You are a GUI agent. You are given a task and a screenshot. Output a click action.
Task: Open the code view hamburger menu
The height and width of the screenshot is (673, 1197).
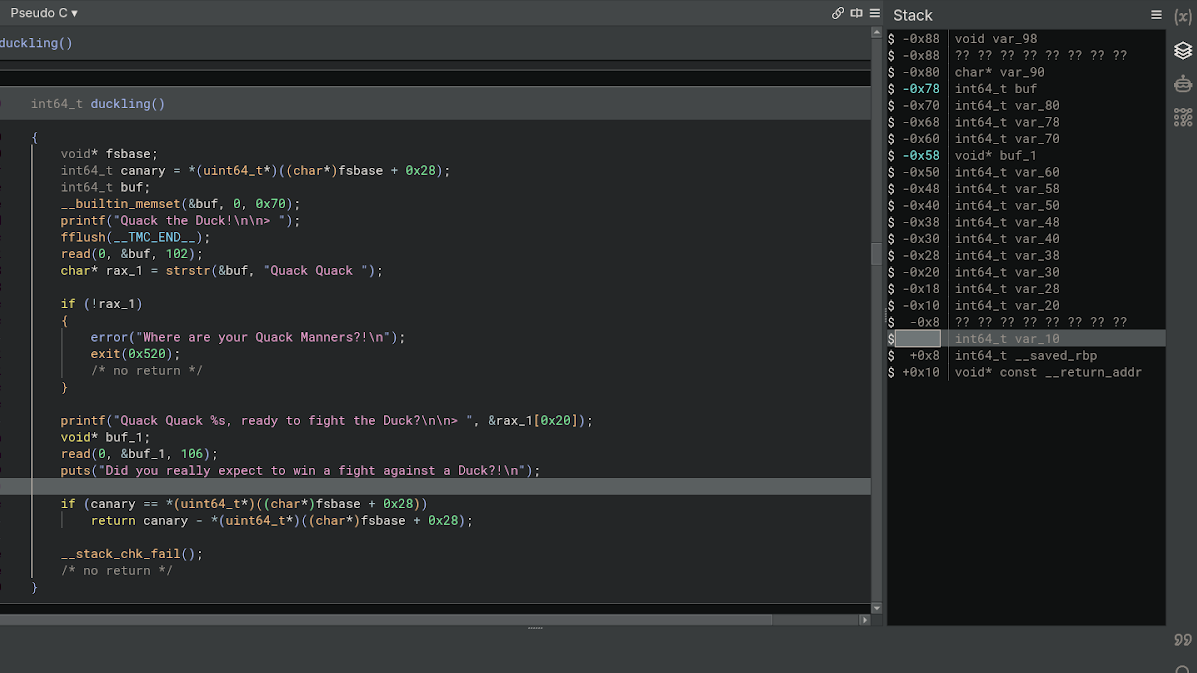coord(875,13)
